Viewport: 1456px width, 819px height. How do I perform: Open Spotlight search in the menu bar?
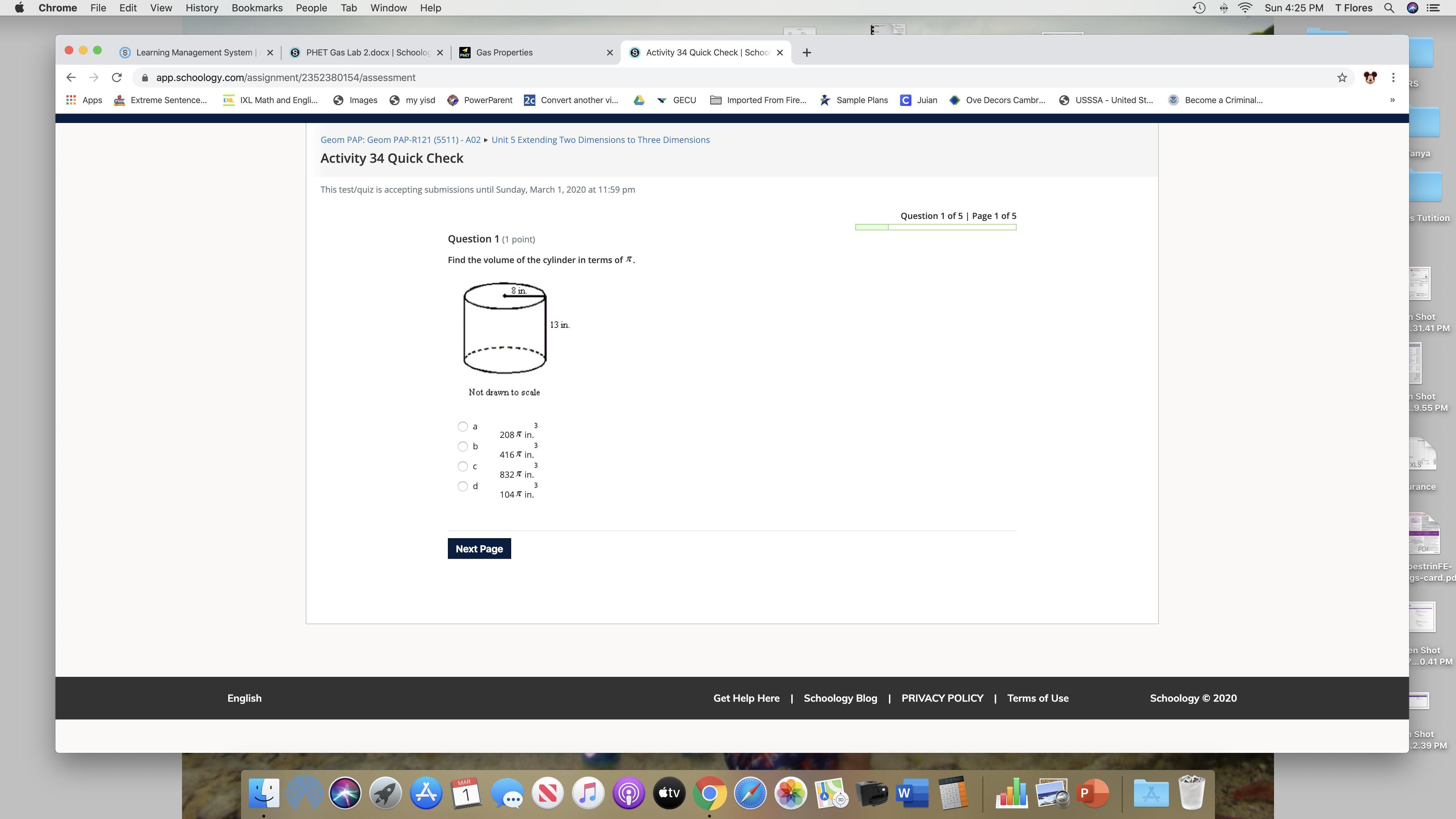(1389, 8)
